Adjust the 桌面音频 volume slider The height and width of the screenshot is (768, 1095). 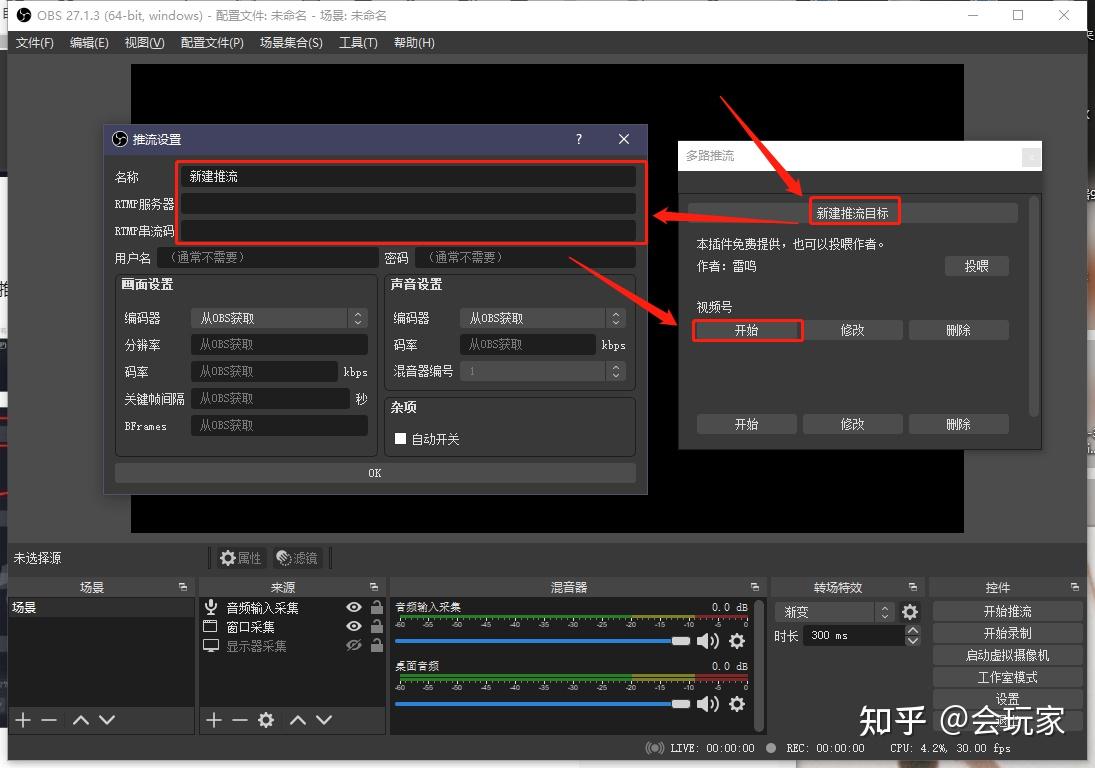click(x=543, y=704)
